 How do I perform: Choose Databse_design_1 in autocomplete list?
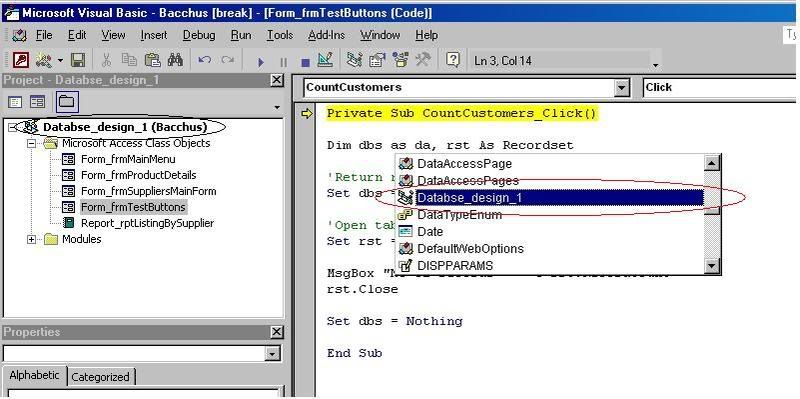point(560,197)
